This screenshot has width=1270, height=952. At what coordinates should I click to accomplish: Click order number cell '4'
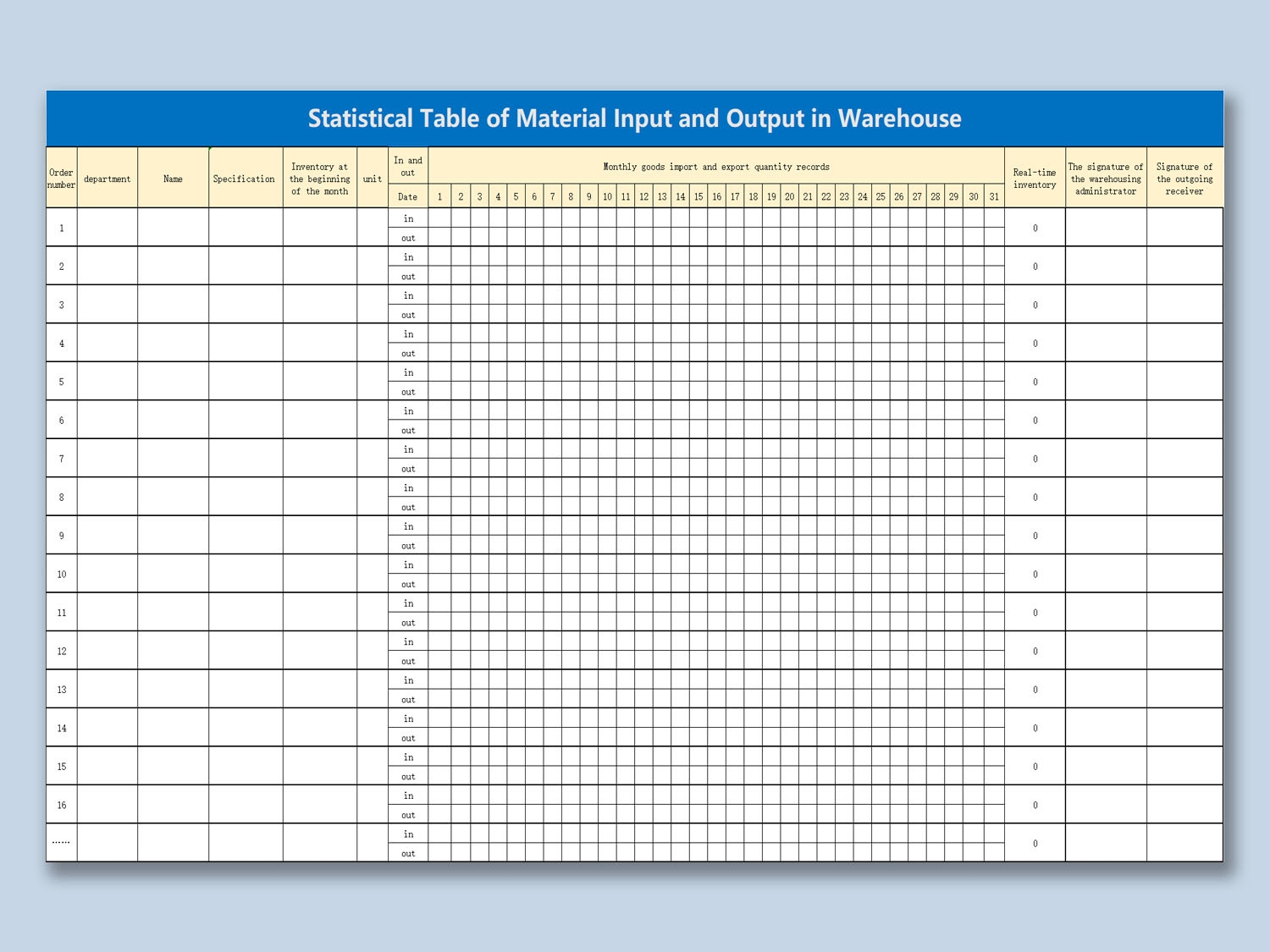pos(62,343)
